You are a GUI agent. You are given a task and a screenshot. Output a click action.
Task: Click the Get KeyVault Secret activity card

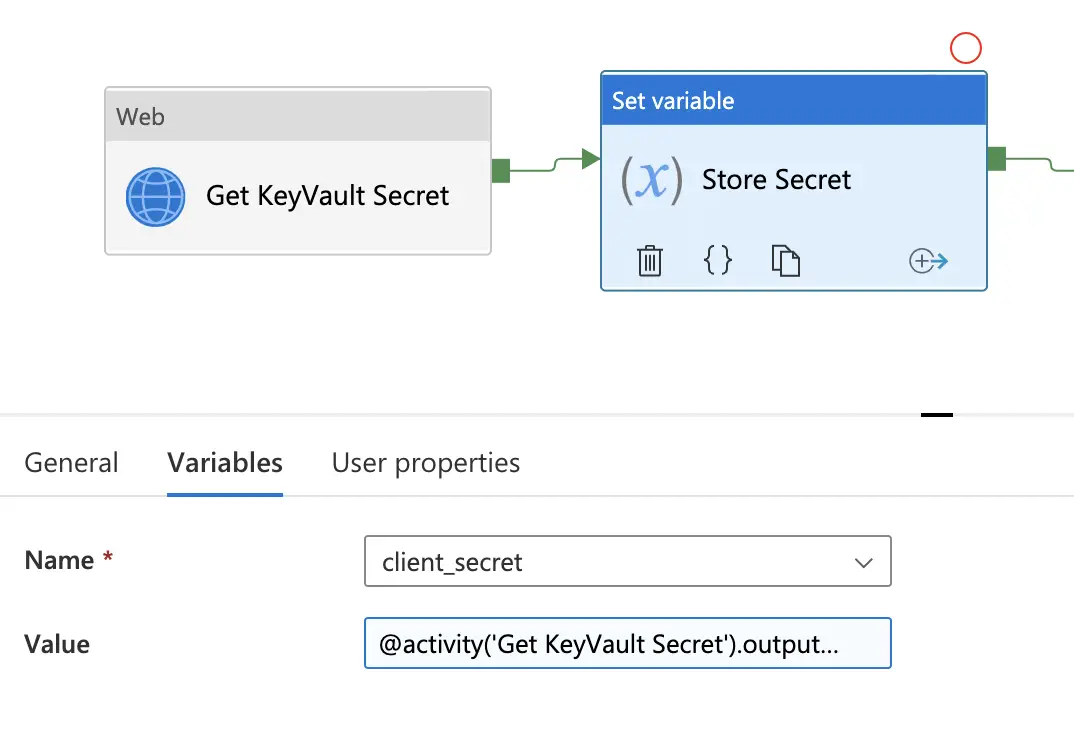(x=297, y=196)
